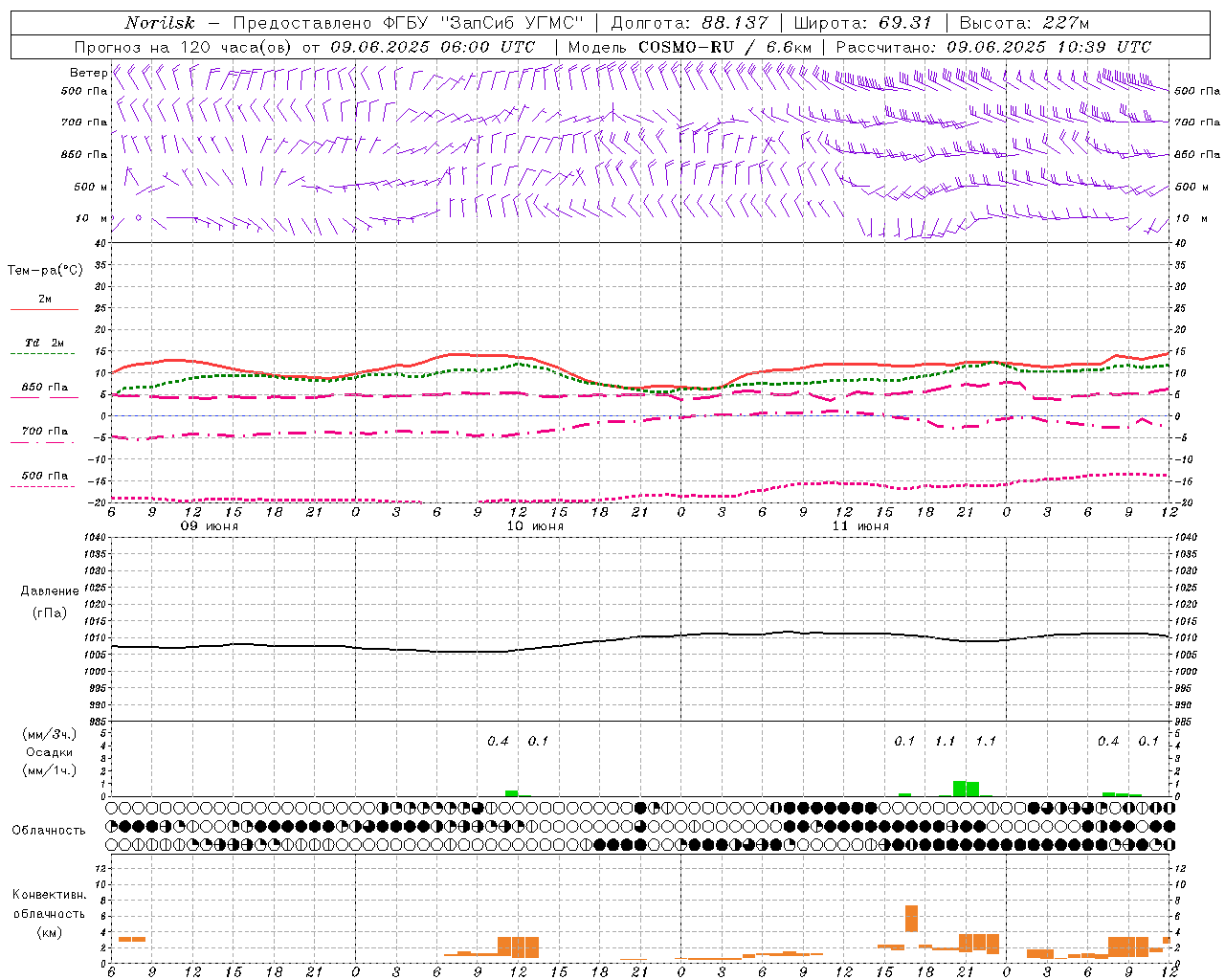Viewport: 1225px width, 980px height.
Task: Click the "Модель COSMO-RU / 6.6км" text
Action: coord(690,47)
